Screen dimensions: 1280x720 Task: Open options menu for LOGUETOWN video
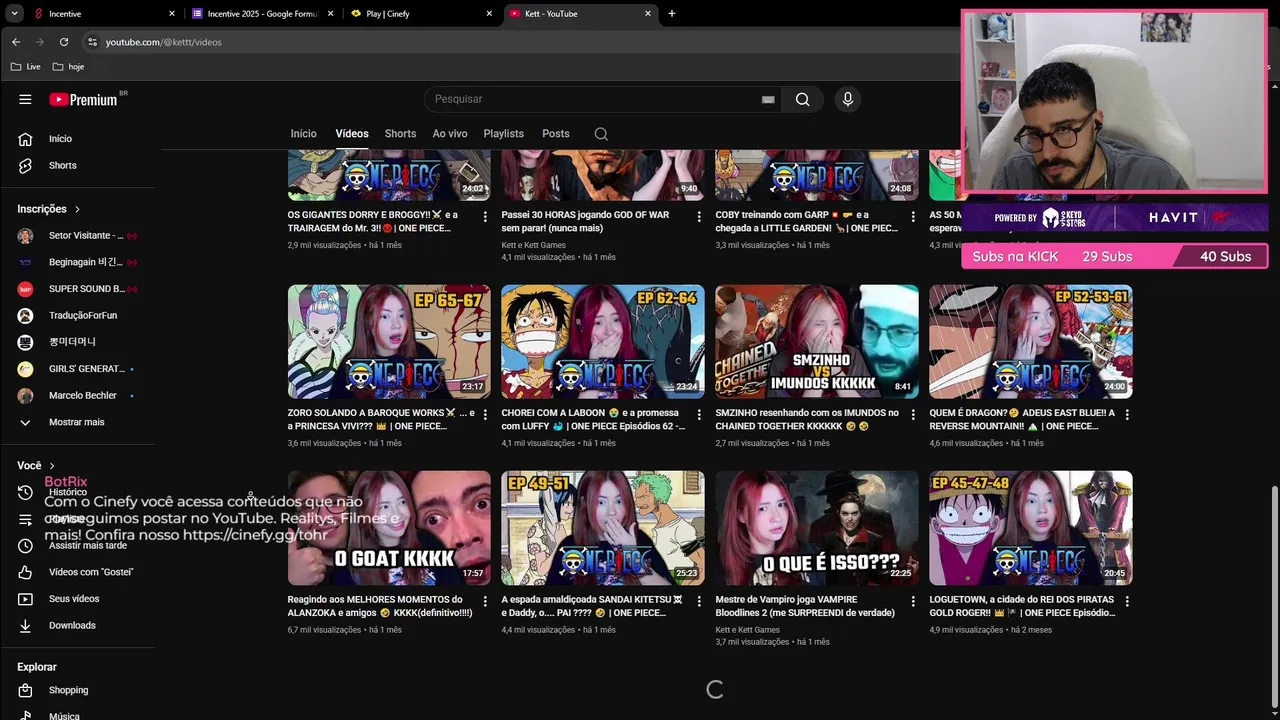coord(1127,601)
